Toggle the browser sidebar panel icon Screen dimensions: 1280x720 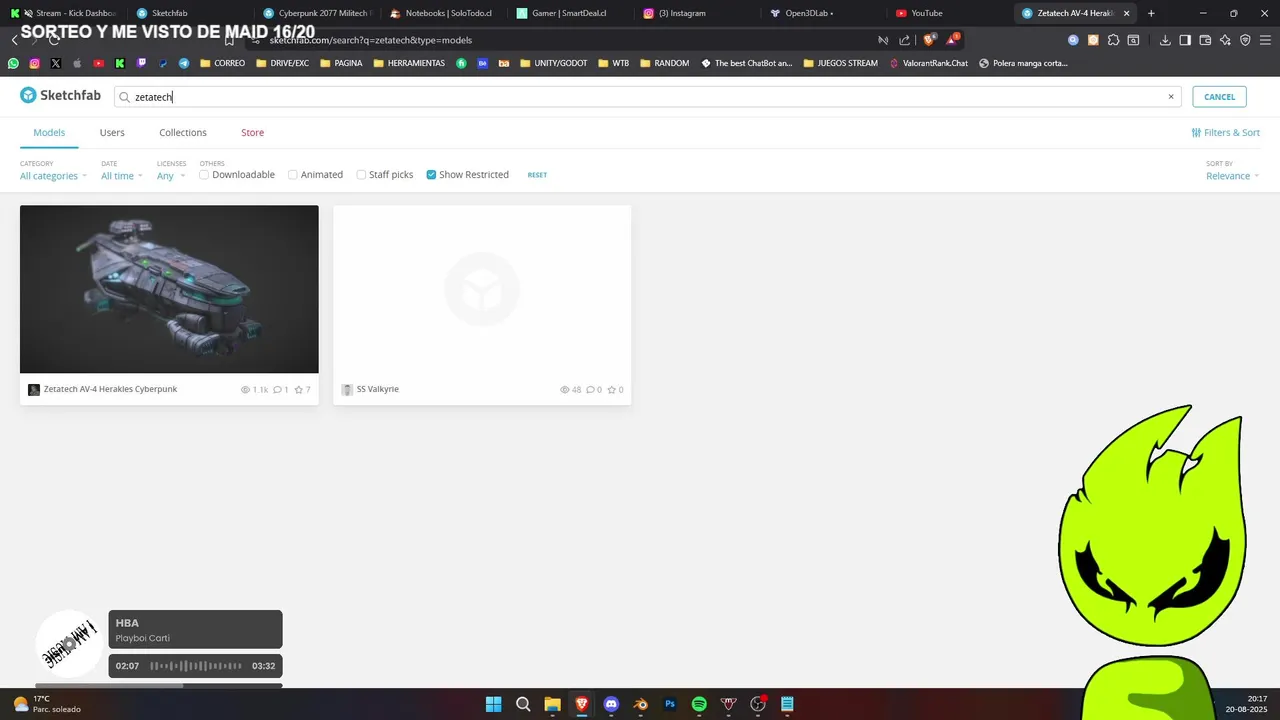tap(1185, 40)
